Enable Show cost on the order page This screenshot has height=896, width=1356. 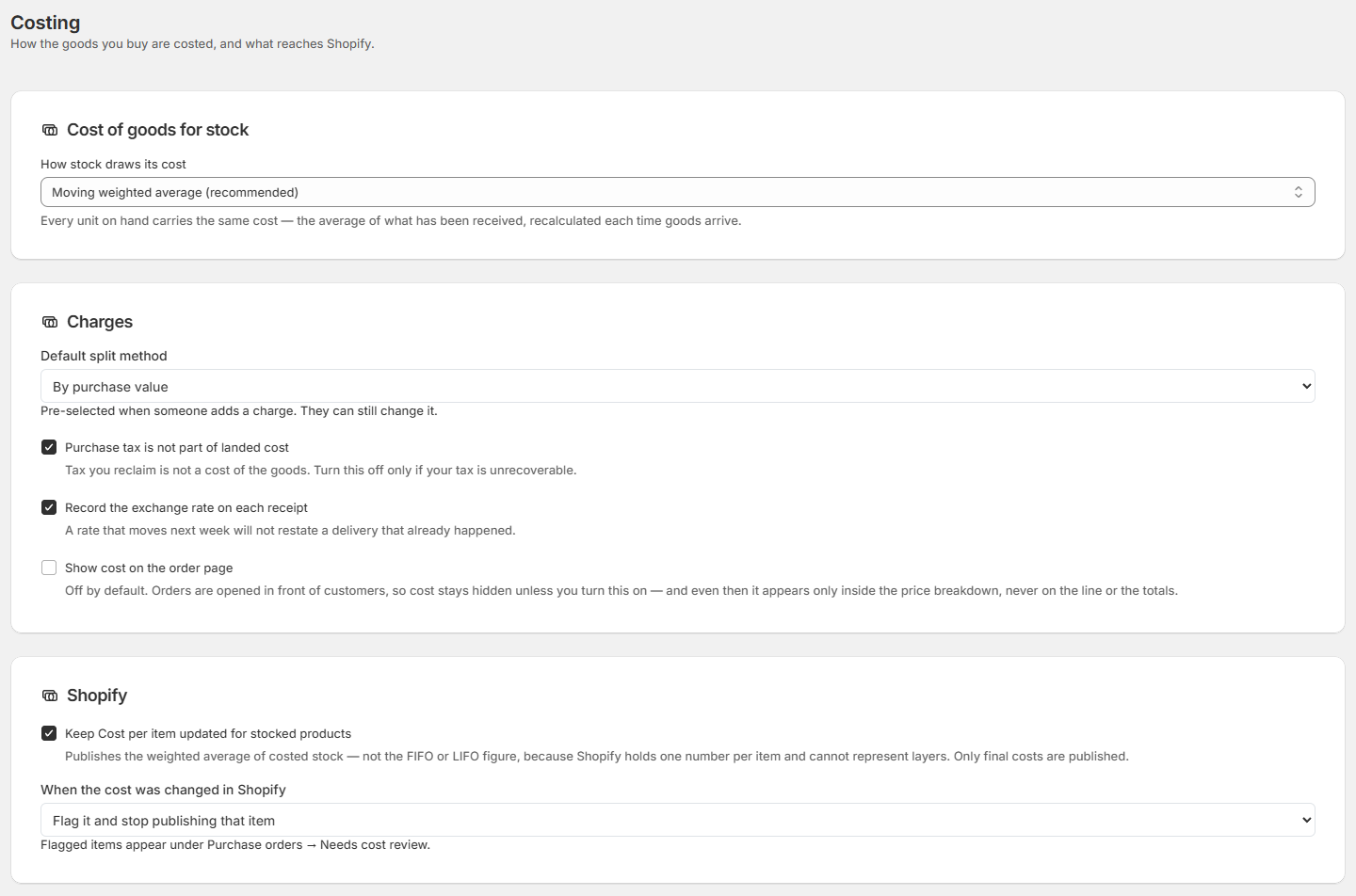[x=49, y=568]
